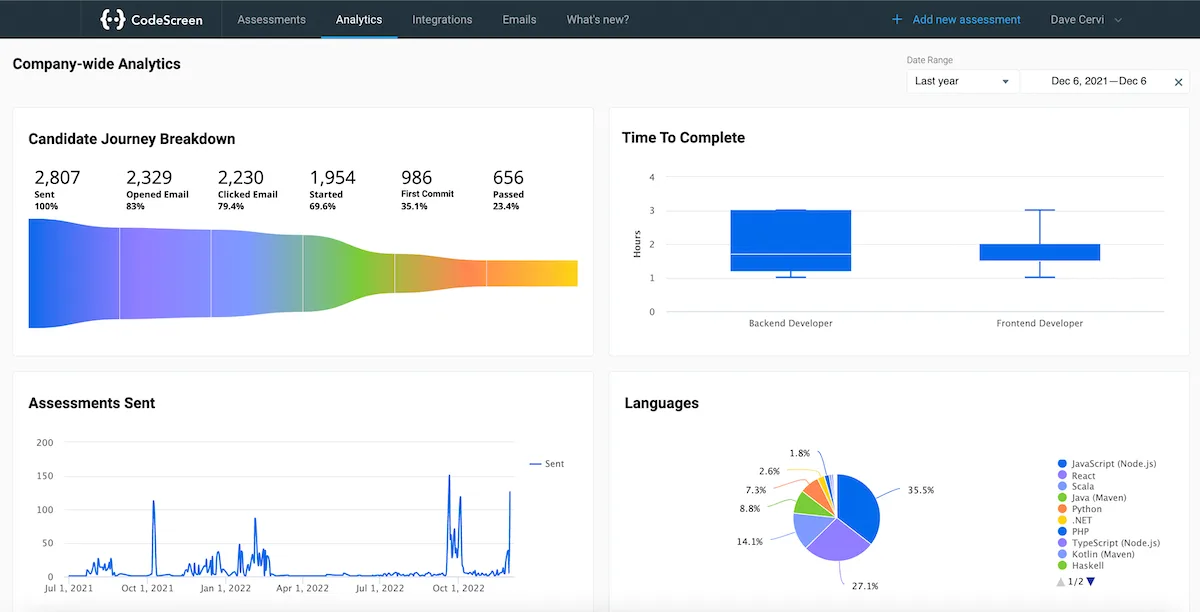The height and width of the screenshot is (612, 1200).
Task: Click the 1,954 Started stat
Action: [333, 189]
